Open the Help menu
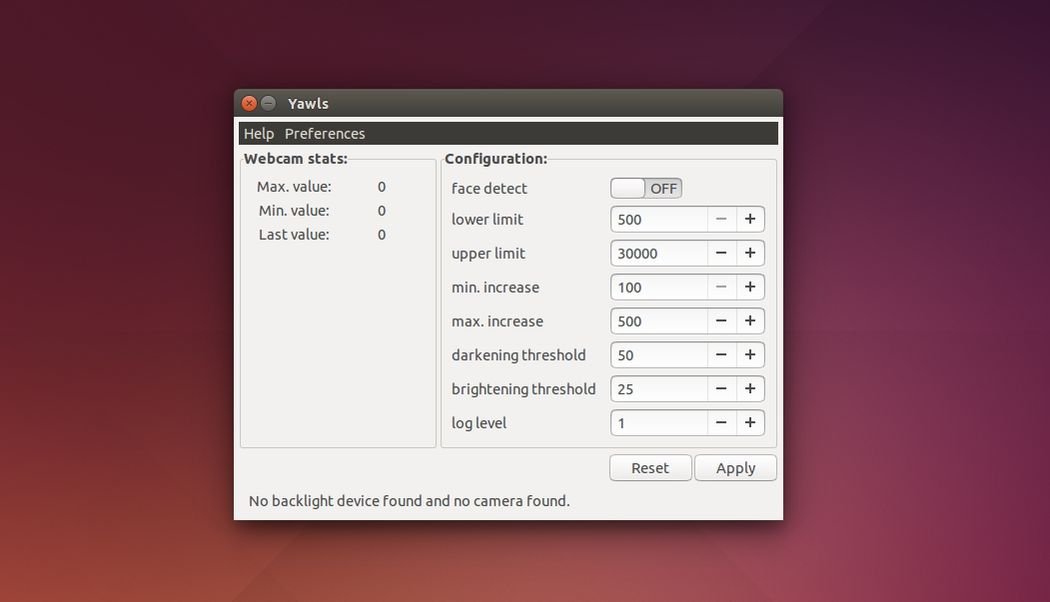 [258, 133]
